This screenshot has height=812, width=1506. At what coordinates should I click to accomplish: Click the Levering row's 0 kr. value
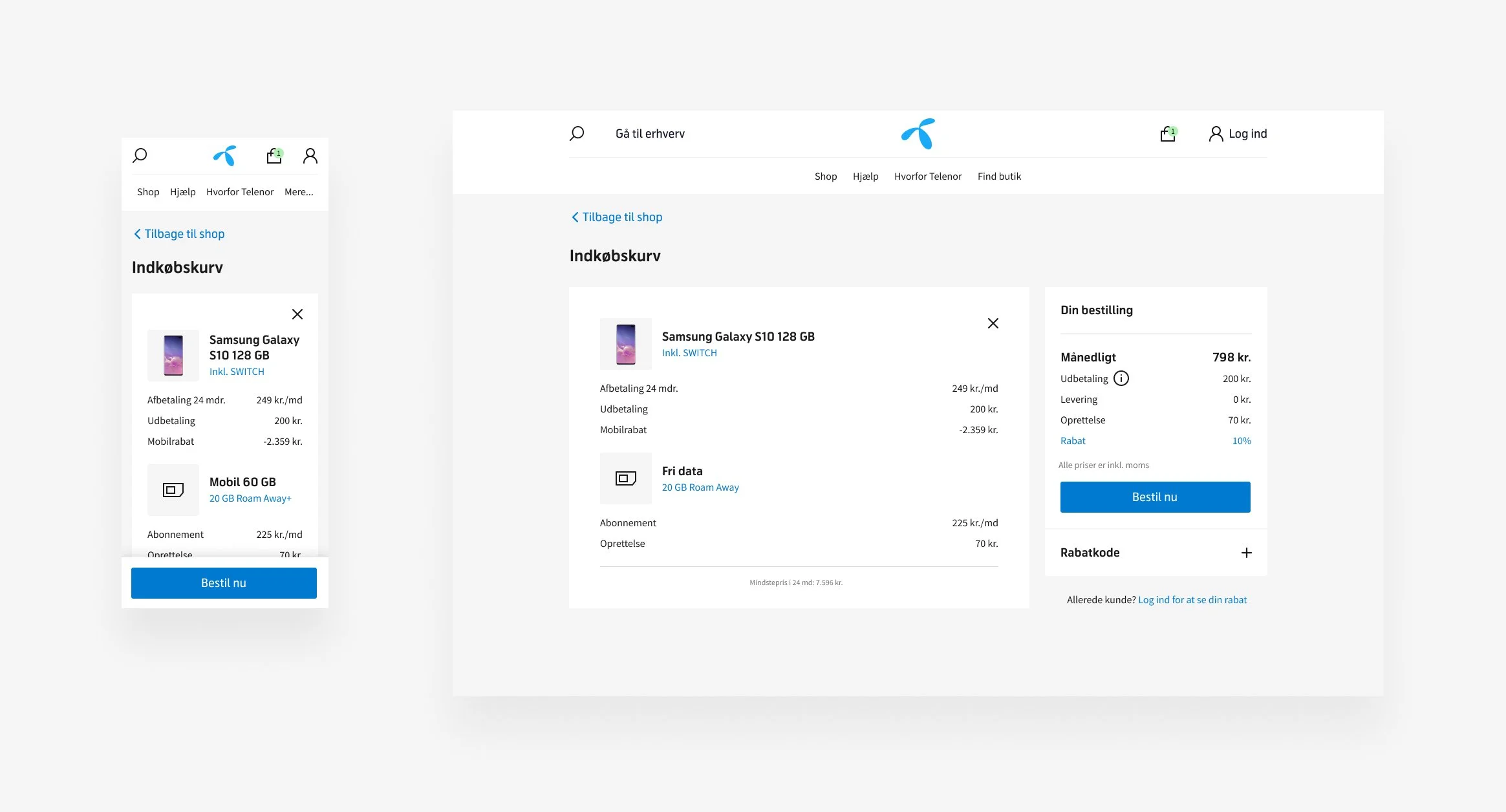point(1242,400)
